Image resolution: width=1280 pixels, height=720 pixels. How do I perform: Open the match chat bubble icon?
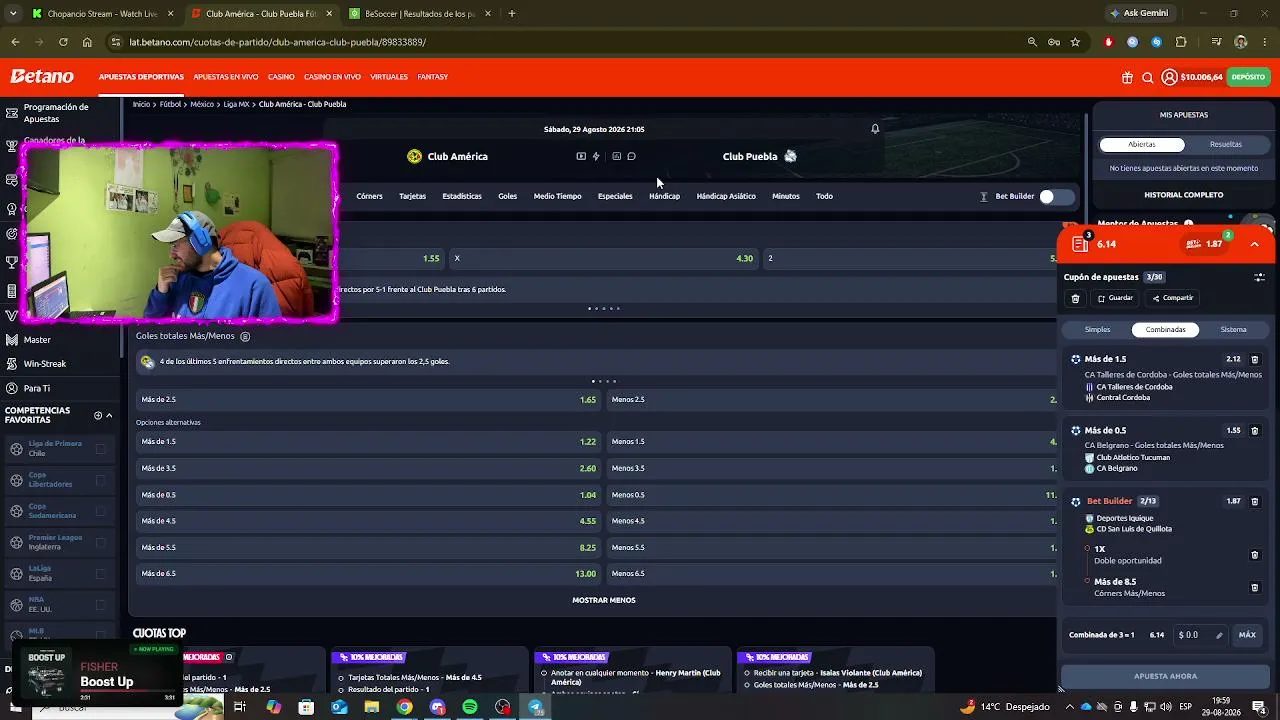(x=631, y=156)
